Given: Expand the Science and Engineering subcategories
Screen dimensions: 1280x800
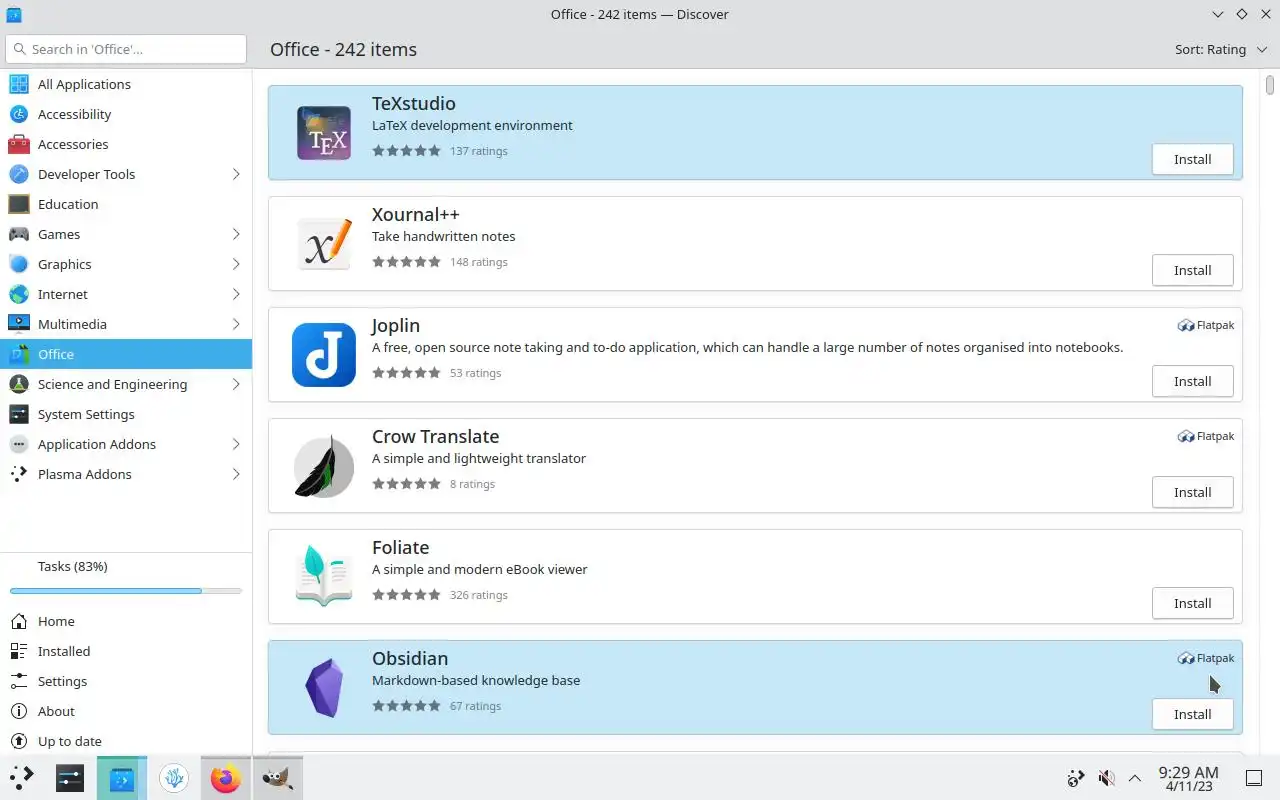Looking at the screenshot, I should (236, 384).
